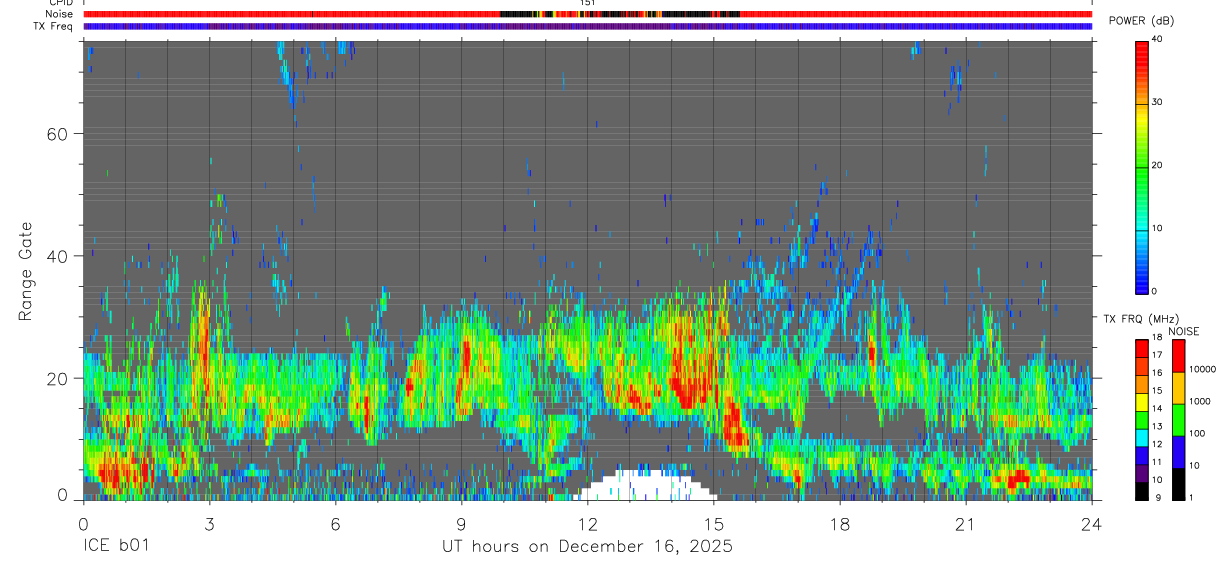
Task: Click the '15' hour tick on the UT axis
Action: (x=714, y=524)
